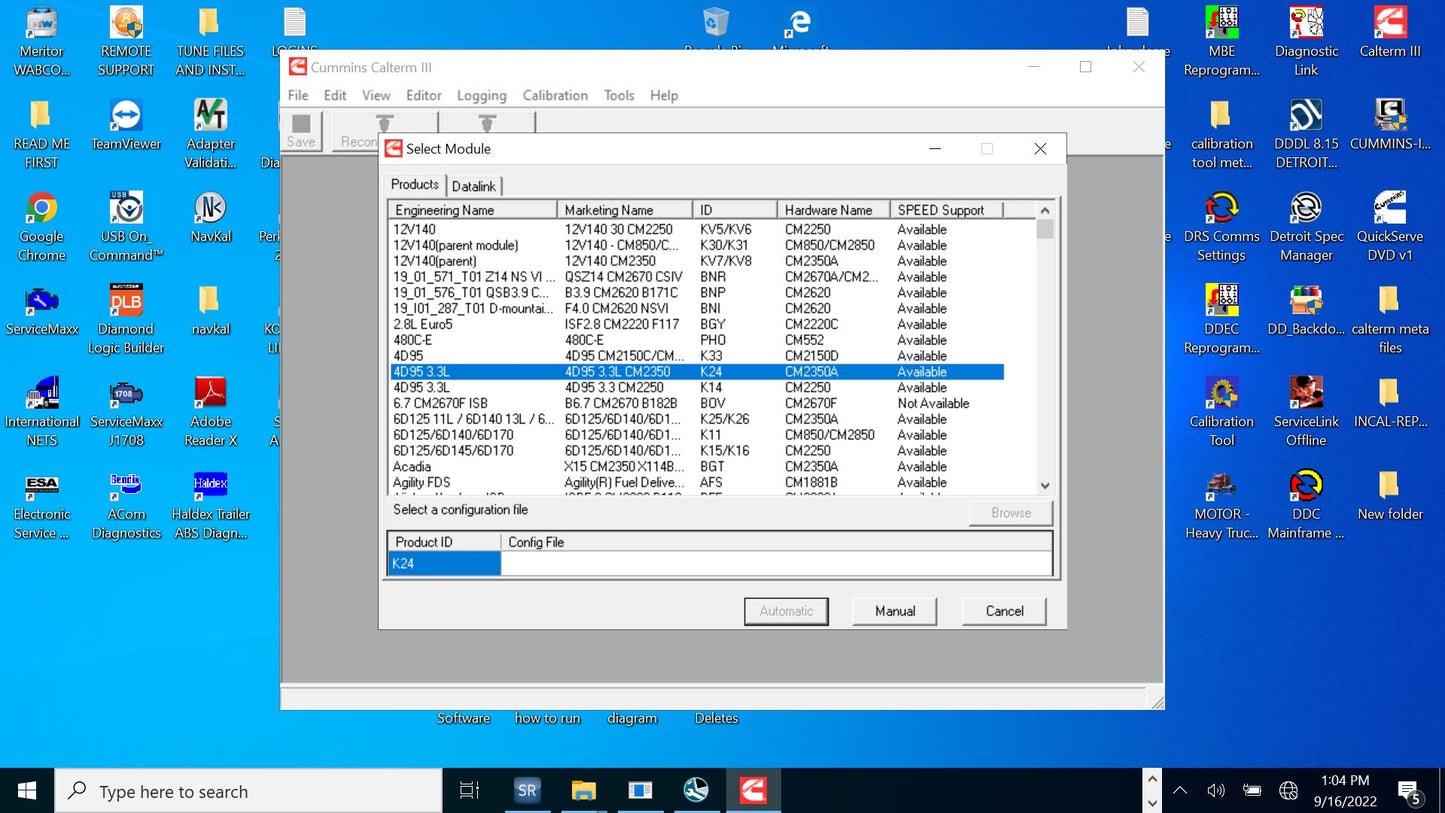Open File Explorer from taskbar

(x=584, y=791)
